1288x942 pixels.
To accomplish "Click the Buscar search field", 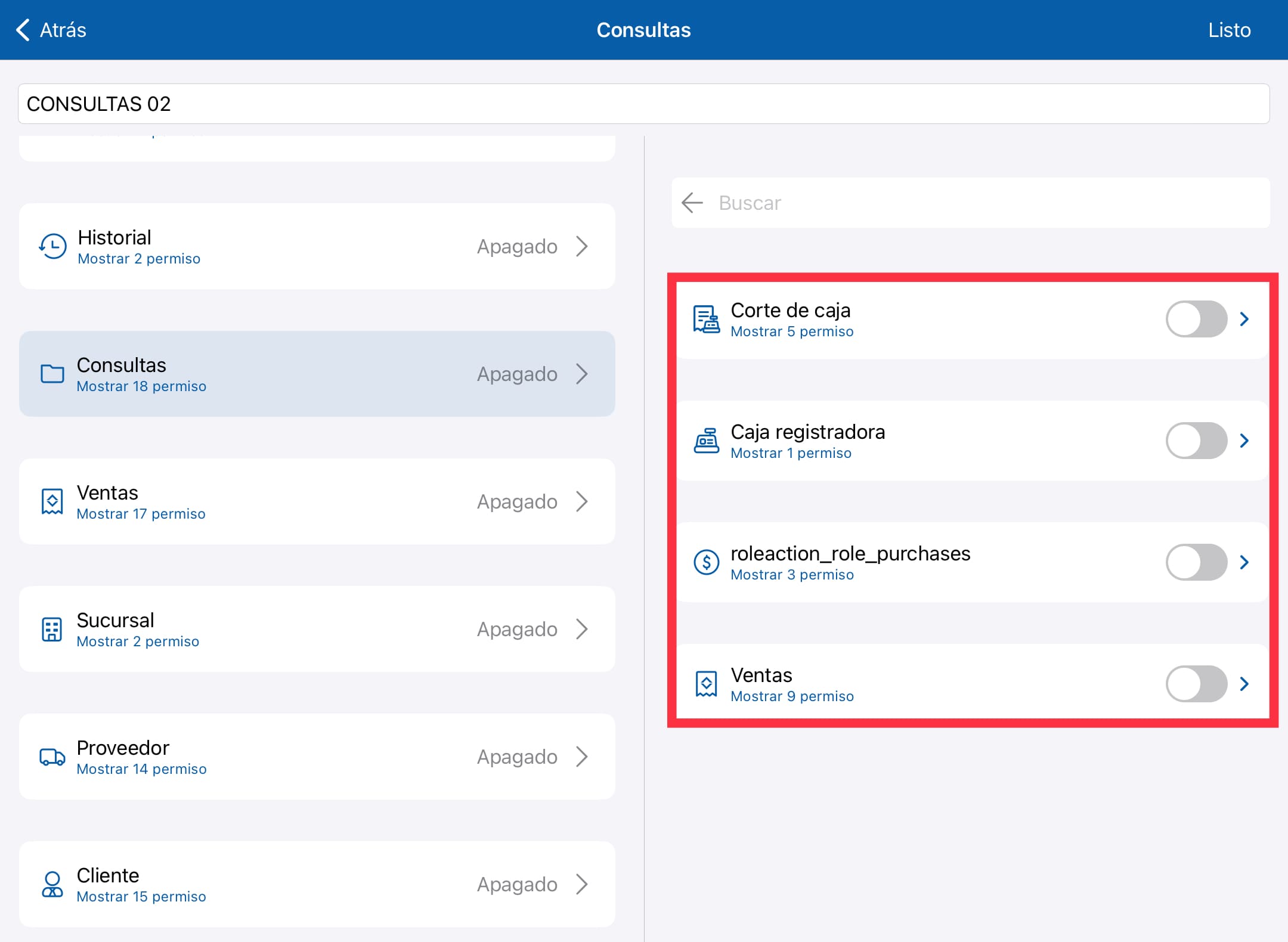I will click(x=971, y=203).
